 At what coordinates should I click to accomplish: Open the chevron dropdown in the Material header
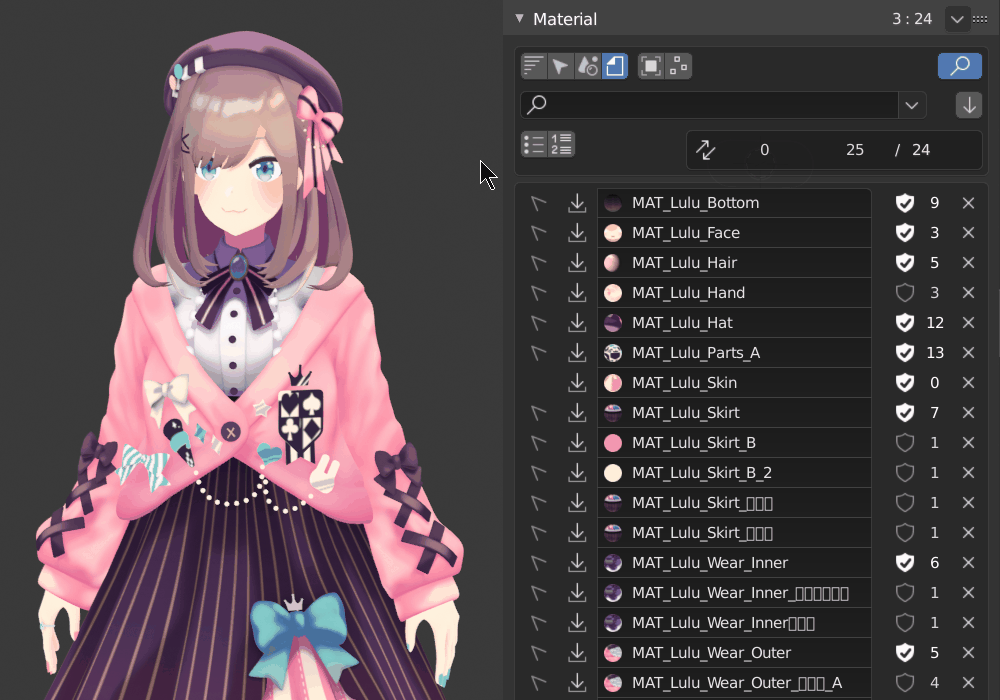957,19
